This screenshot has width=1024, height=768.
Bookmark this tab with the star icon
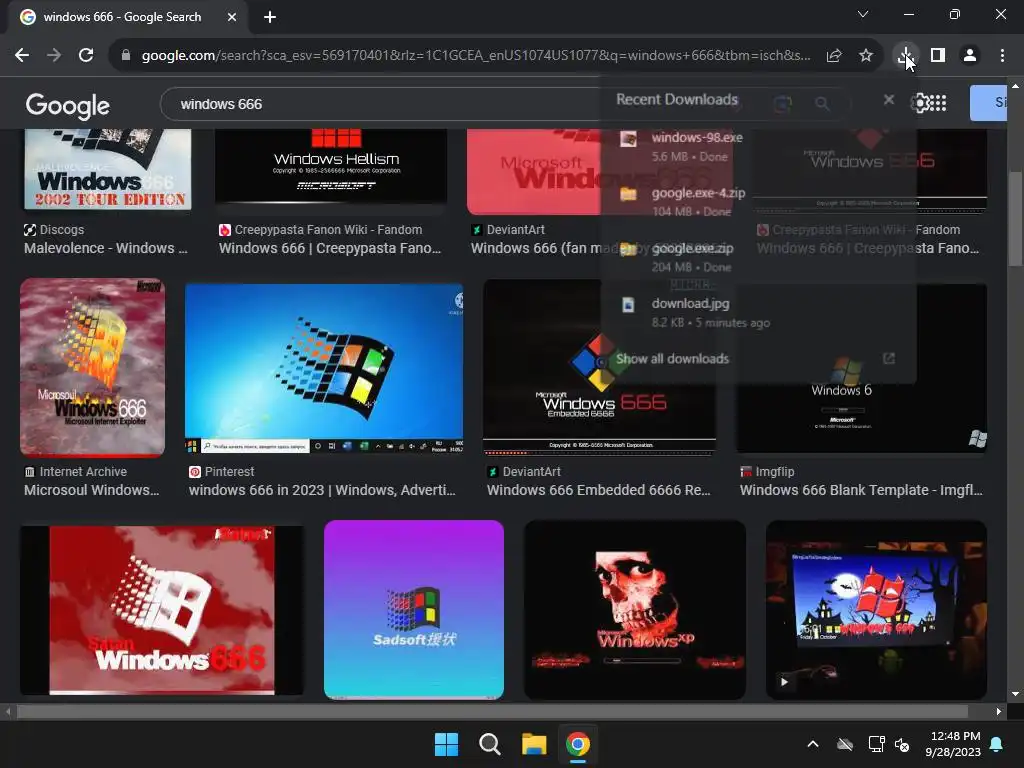click(x=866, y=56)
